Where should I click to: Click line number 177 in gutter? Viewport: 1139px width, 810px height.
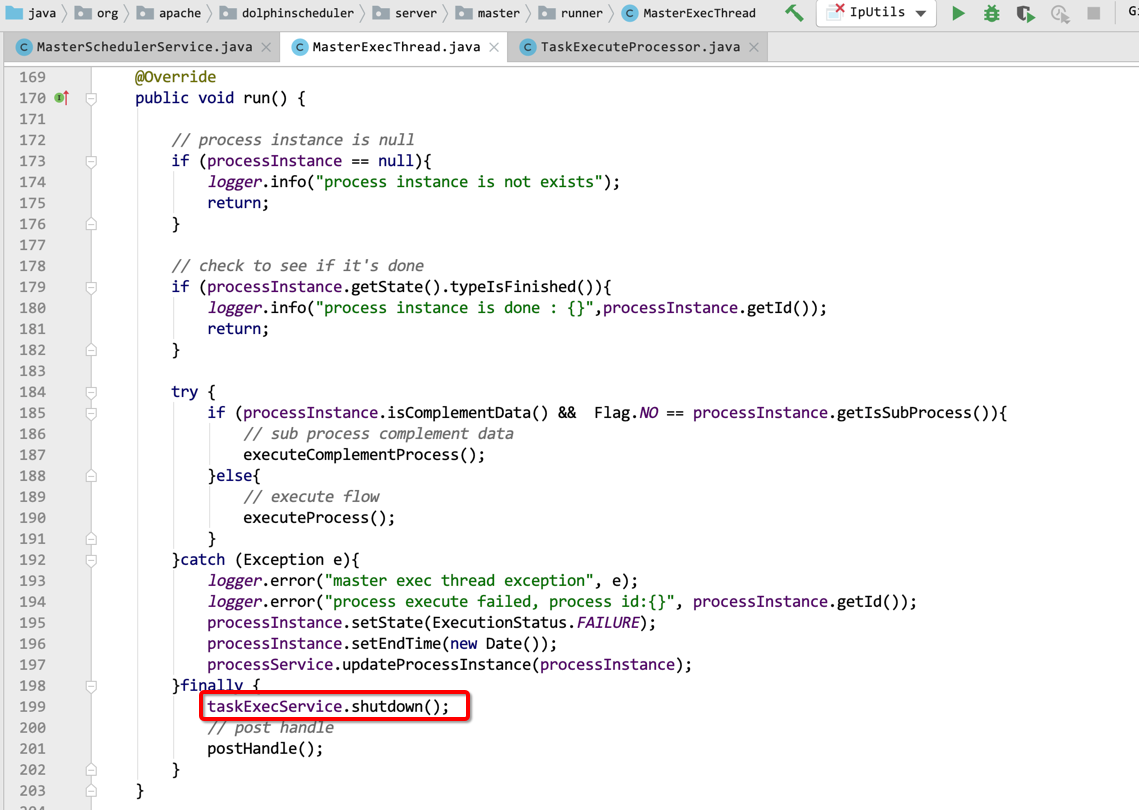(x=32, y=245)
